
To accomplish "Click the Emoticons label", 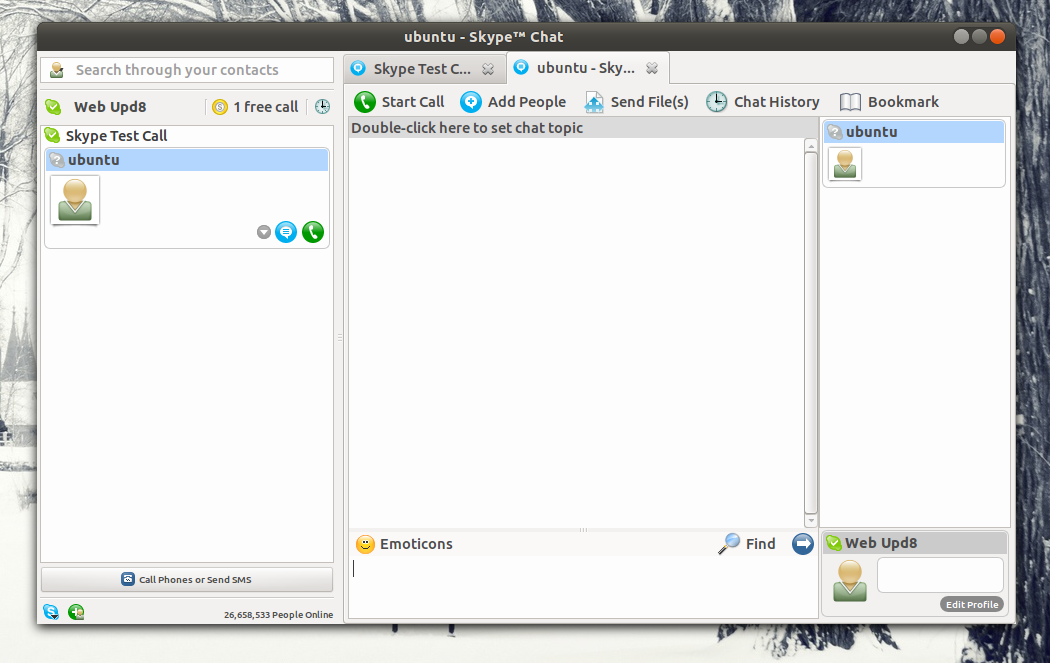I will [x=417, y=544].
